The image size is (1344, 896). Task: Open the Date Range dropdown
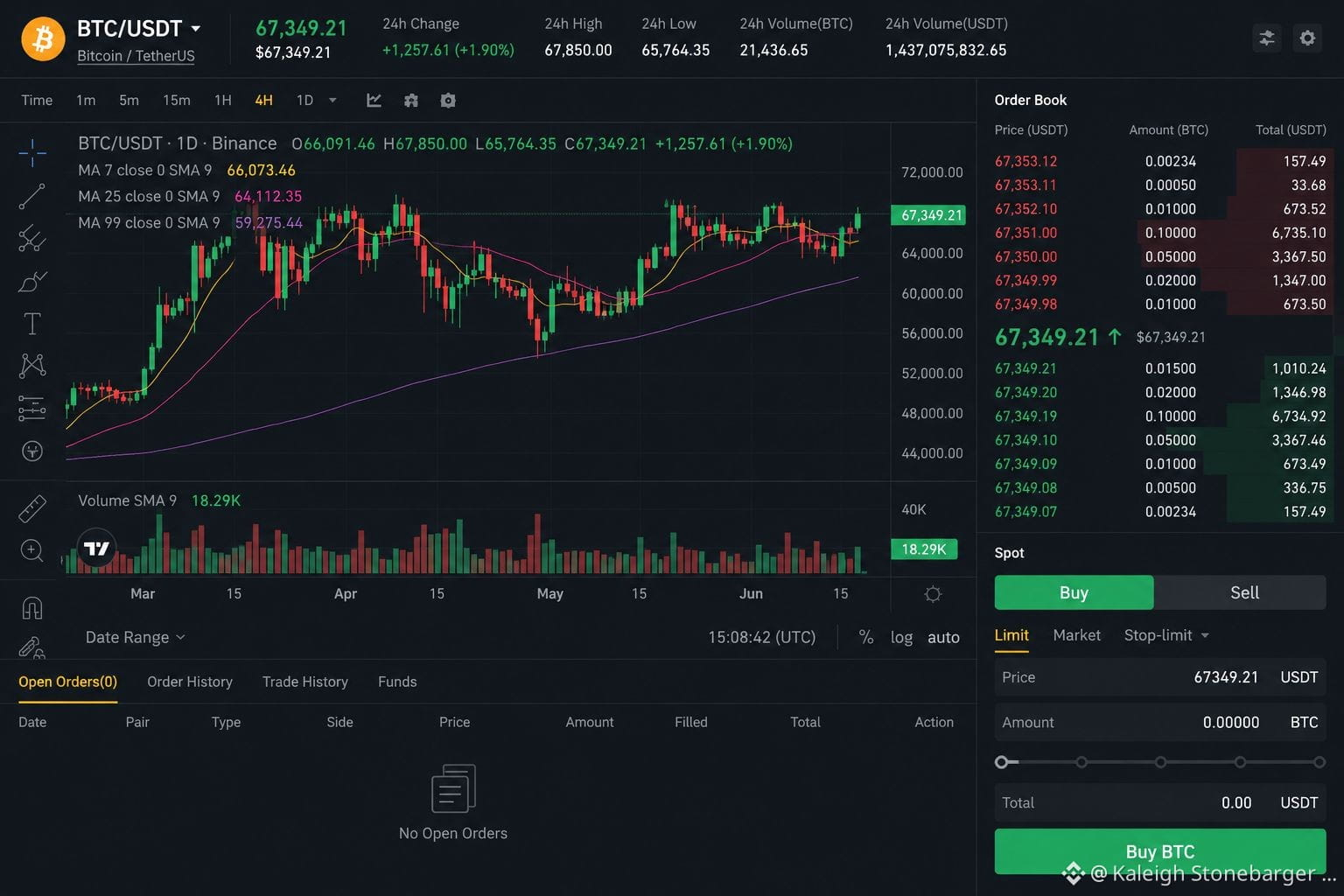[x=136, y=637]
